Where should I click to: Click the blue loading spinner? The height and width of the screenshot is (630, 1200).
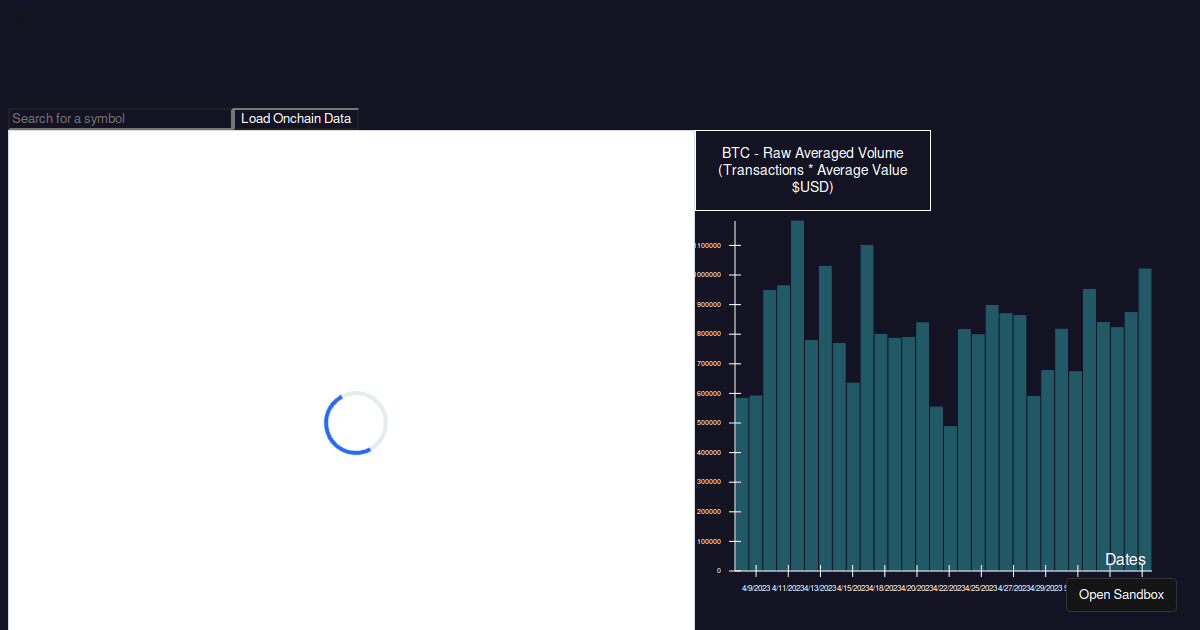click(x=355, y=423)
